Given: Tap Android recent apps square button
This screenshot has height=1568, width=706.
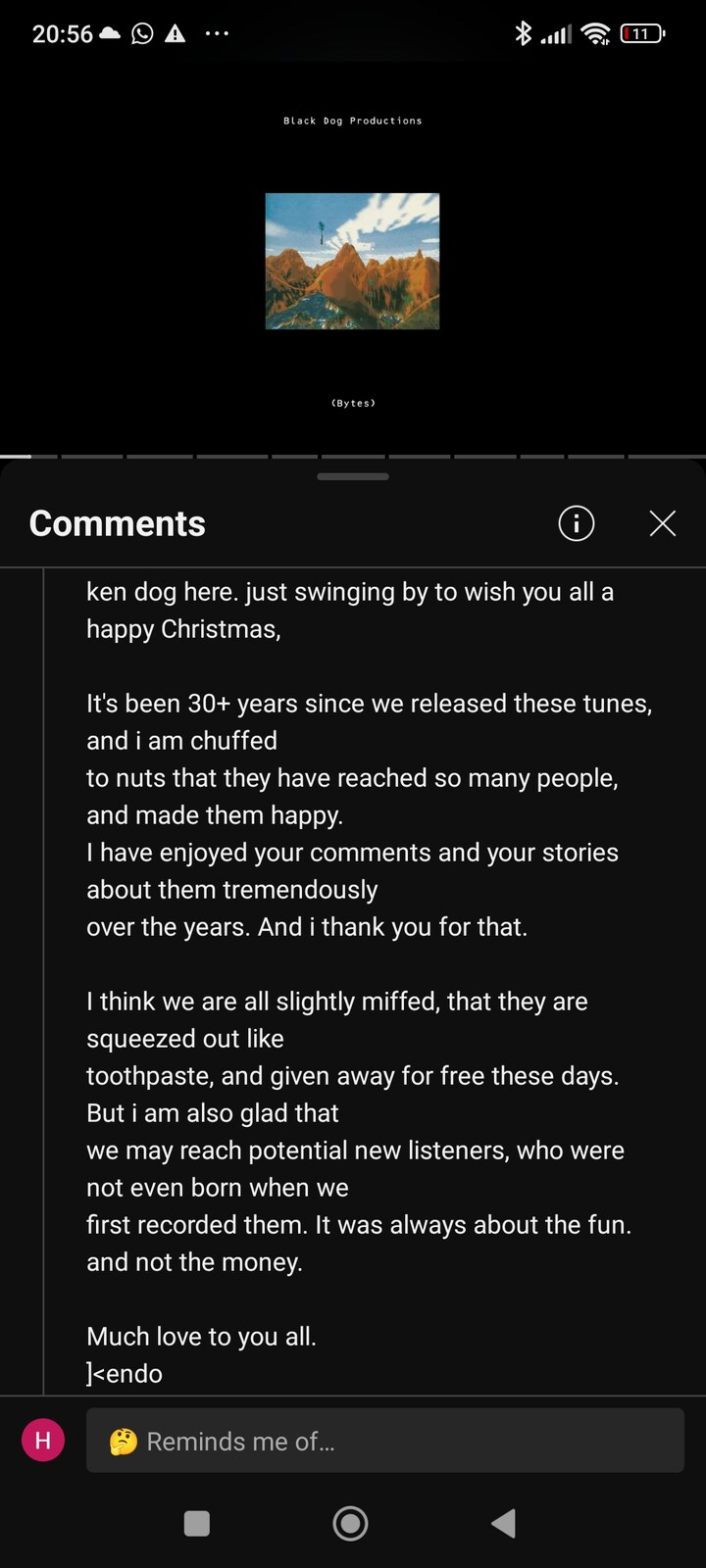Looking at the screenshot, I should click(x=197, y=1523).
